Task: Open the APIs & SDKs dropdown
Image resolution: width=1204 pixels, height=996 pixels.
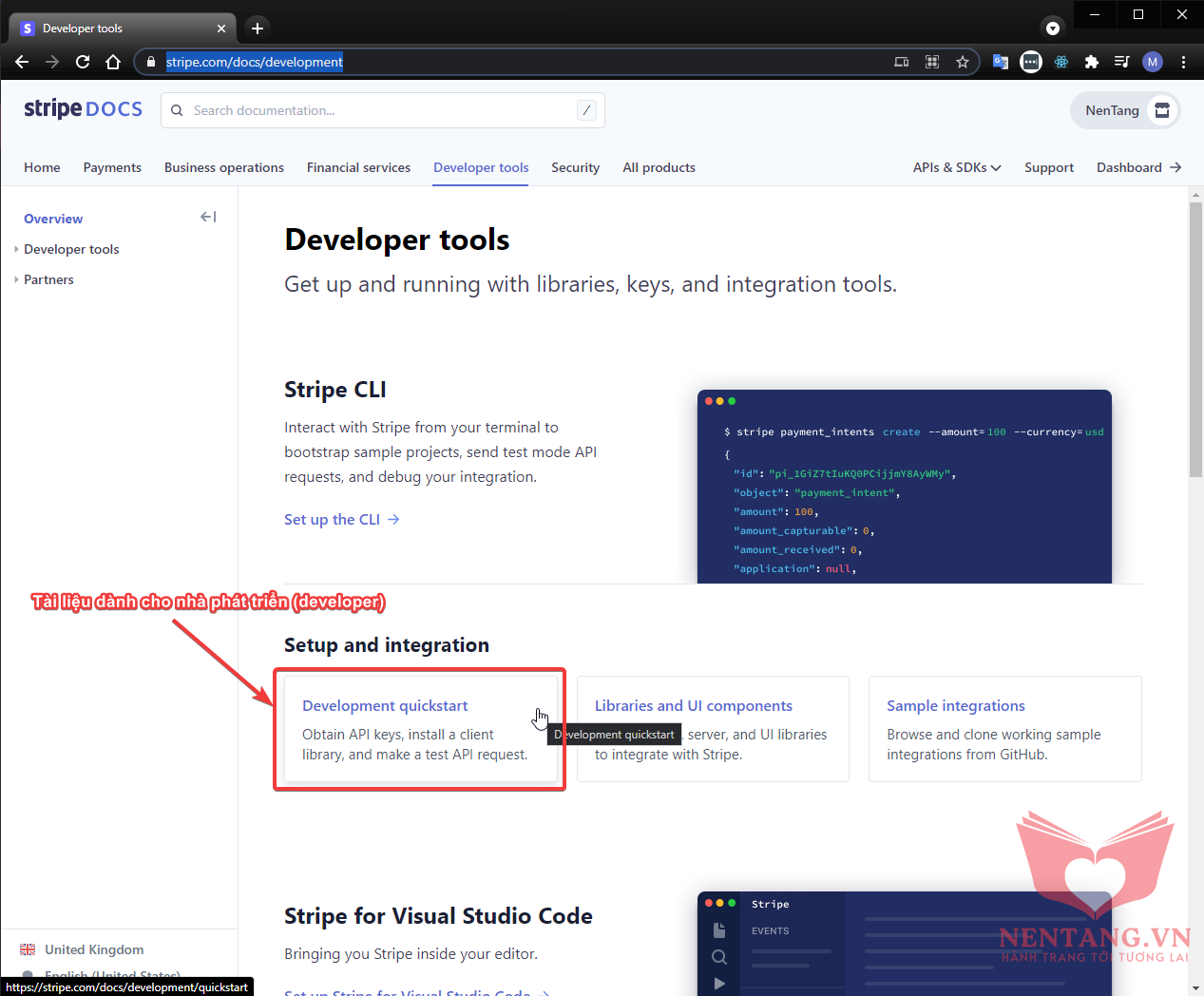Action: (x=956, y=167)
